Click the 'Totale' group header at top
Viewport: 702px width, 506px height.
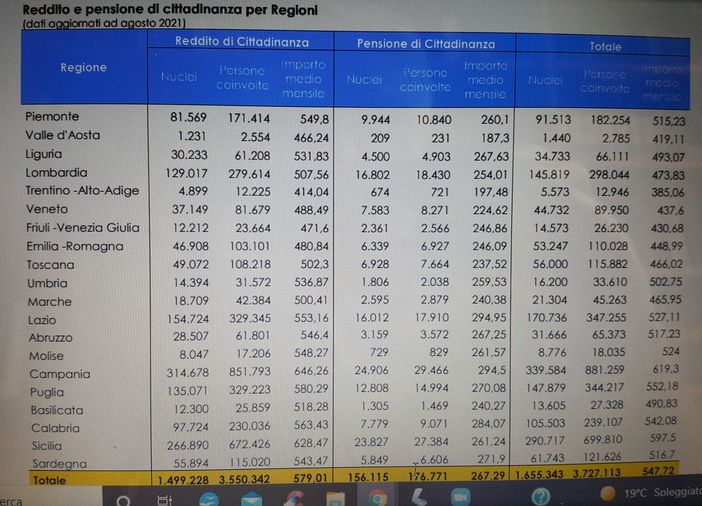tap(605, 47)
